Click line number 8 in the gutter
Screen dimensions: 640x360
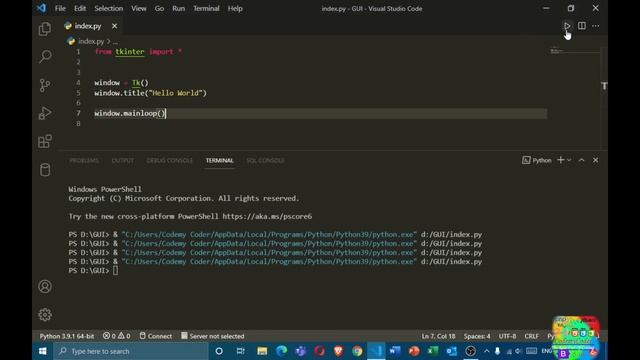[x=78, y=123]
